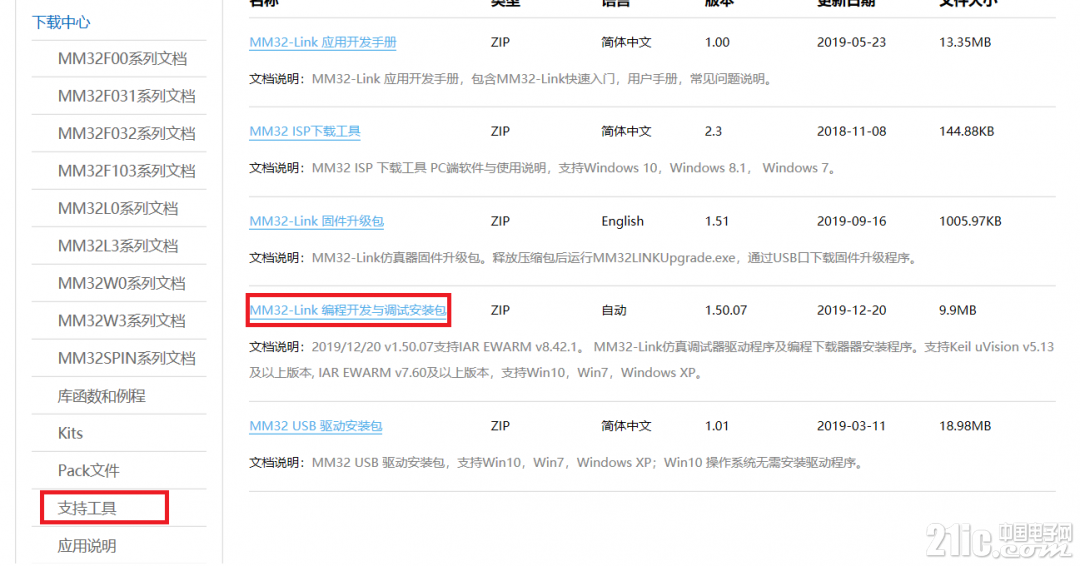Click version 1.50.07 cell
The width and height of the screenshot is (1080, 566).
coord(725,310)
